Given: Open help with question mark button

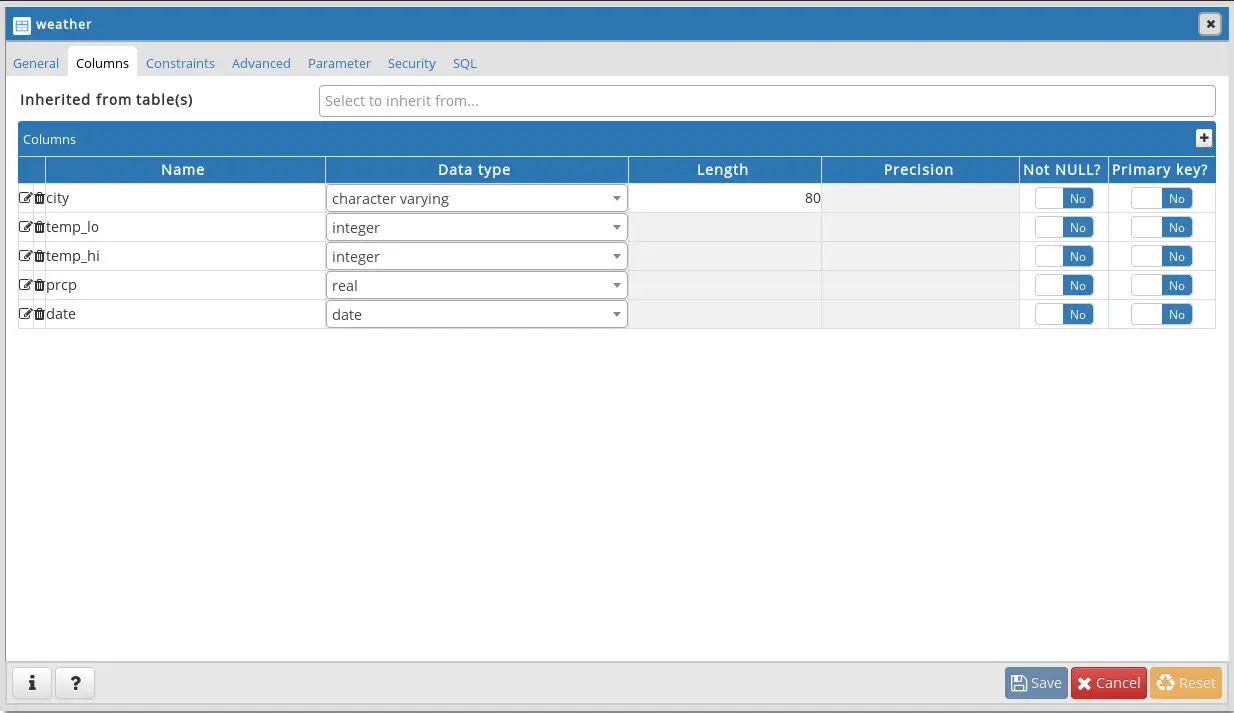Looking at the screenshot, I should [x=75, y=683].
